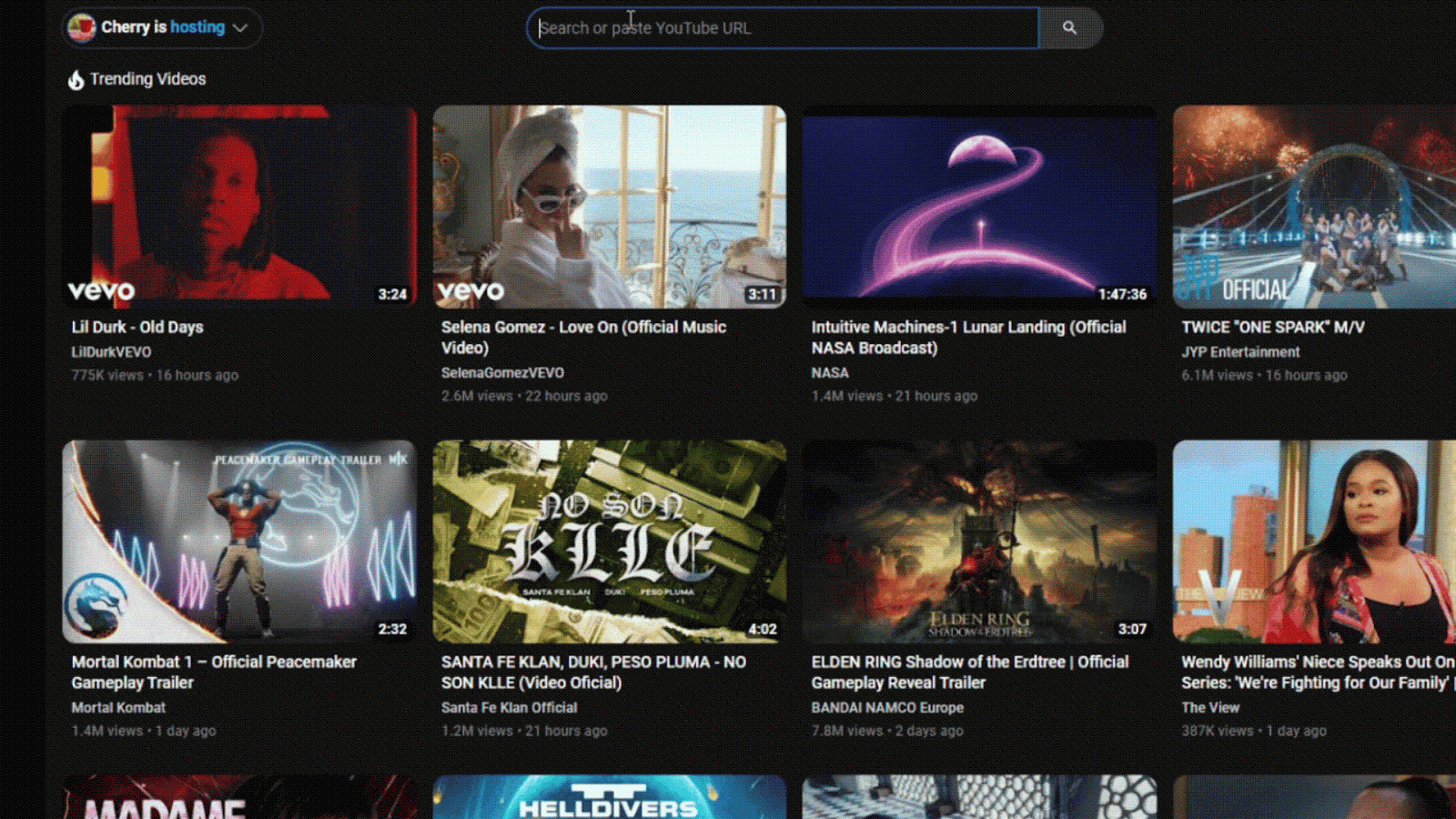Click the SelenaGomezVEVO channel name
This screenshot has width=1456, height=819.
click(502, 373)
